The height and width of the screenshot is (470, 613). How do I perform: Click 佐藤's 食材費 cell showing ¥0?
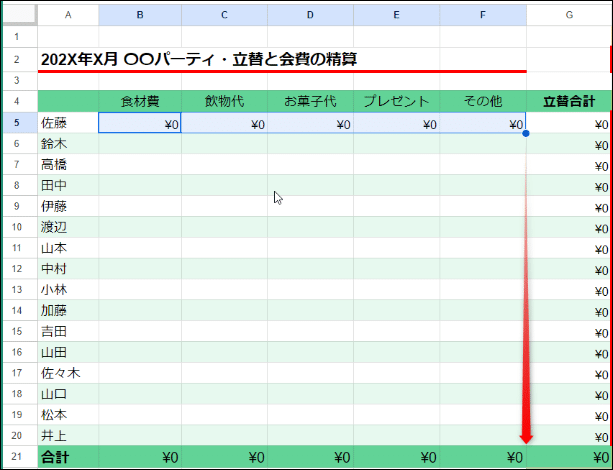140,122
